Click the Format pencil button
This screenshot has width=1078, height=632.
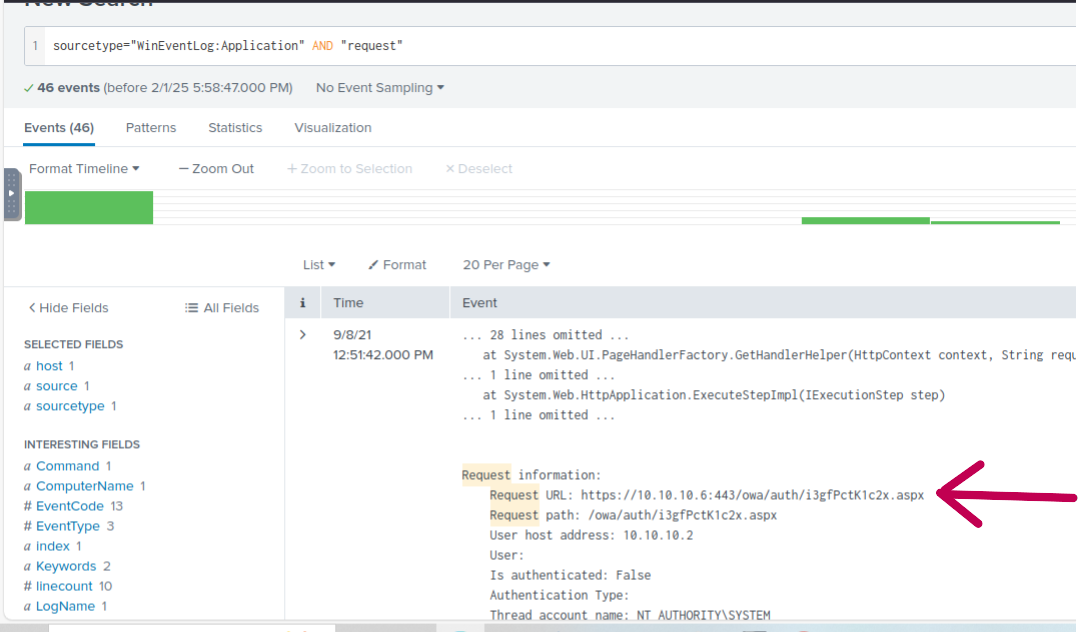click(x=397, y=265)
